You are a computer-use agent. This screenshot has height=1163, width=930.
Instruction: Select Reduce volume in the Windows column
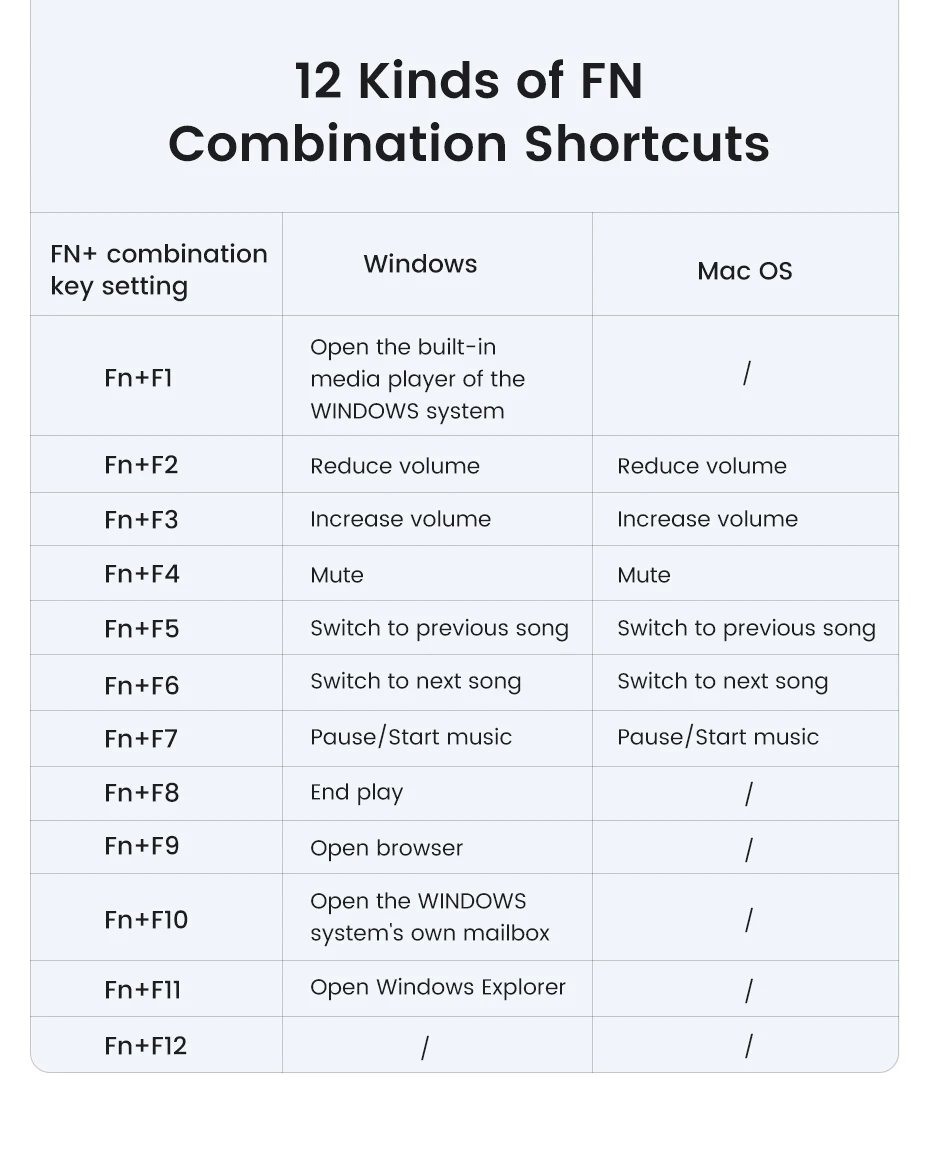(x=395, y=466)
